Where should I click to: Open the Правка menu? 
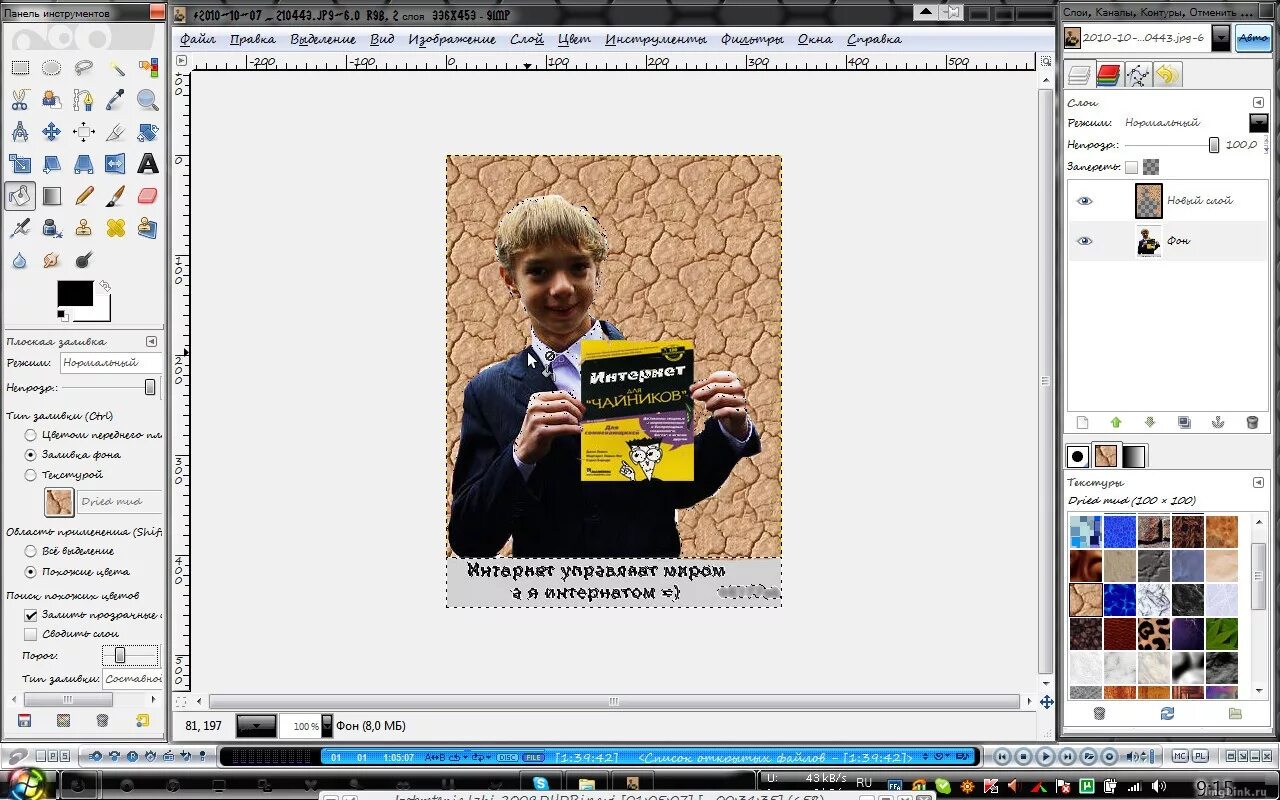(253, 39)
